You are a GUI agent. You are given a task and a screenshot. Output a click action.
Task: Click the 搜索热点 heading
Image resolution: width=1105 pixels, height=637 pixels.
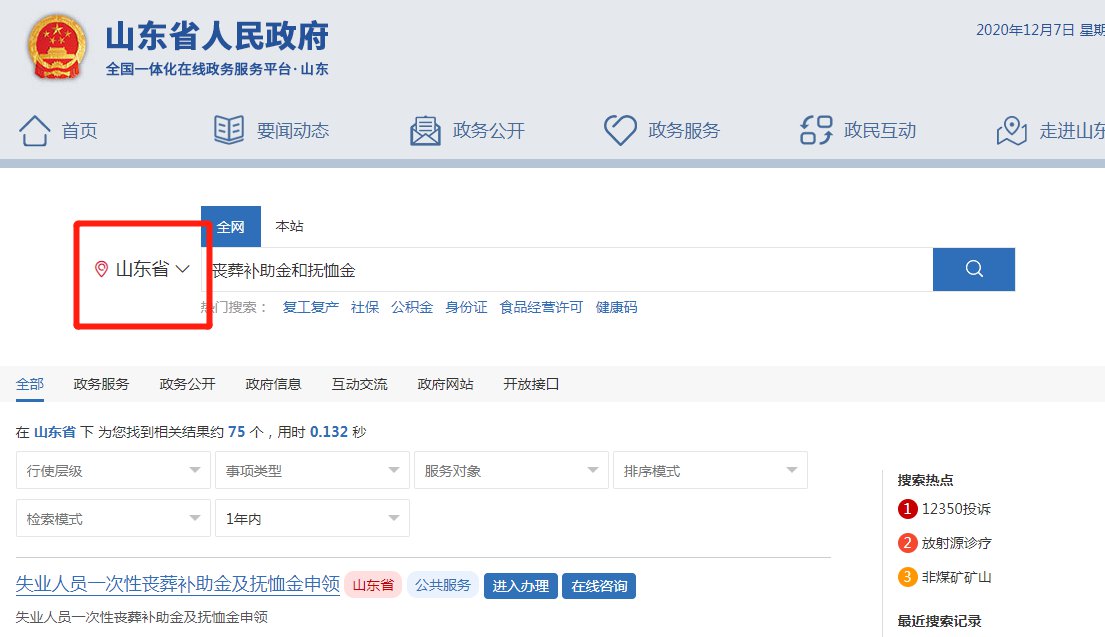click(x=925, y=480)
